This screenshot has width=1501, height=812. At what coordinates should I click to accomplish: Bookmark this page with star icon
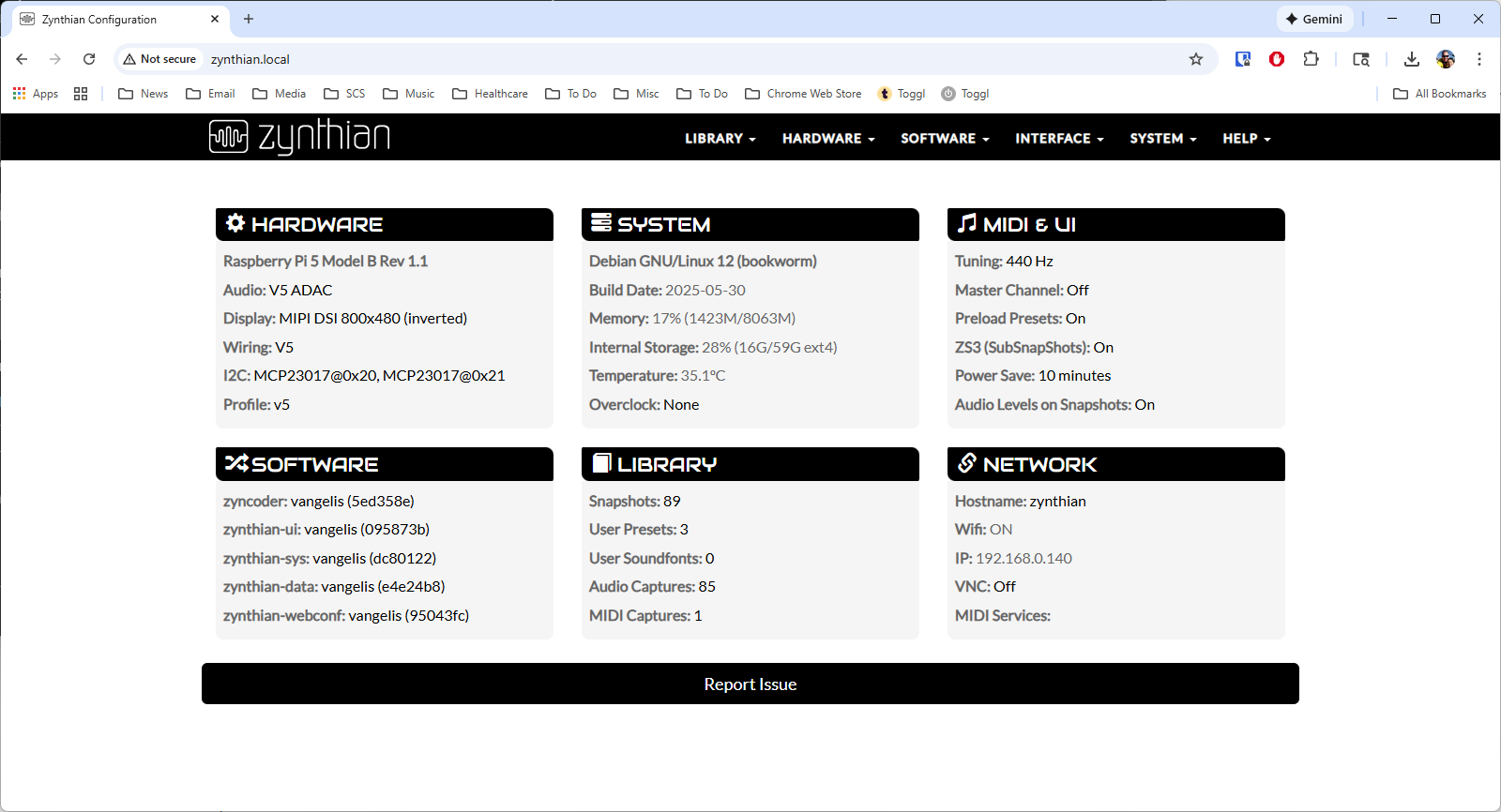(1195, 59)
